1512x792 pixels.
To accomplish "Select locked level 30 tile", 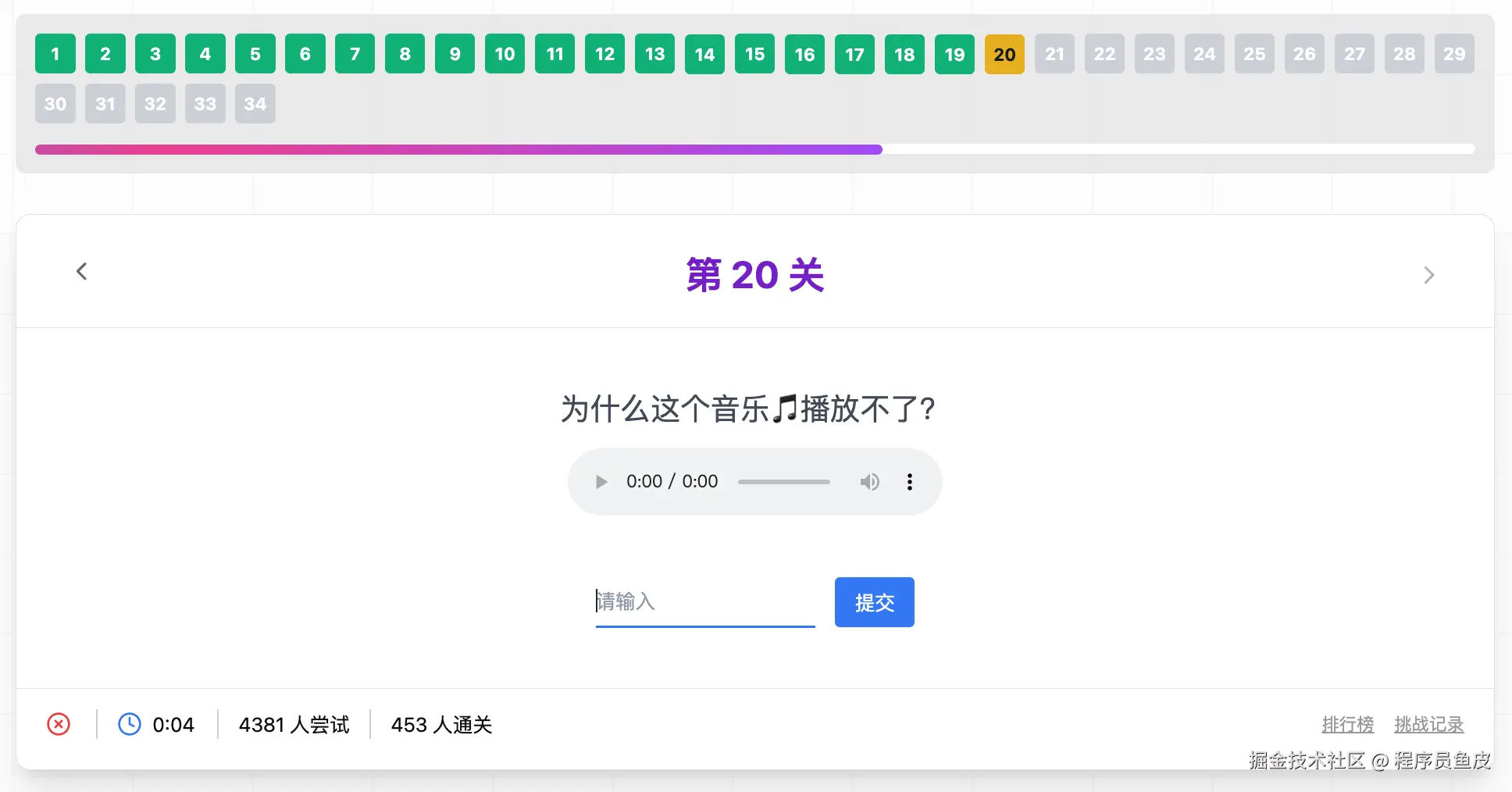I will click(x=55, y=104).
